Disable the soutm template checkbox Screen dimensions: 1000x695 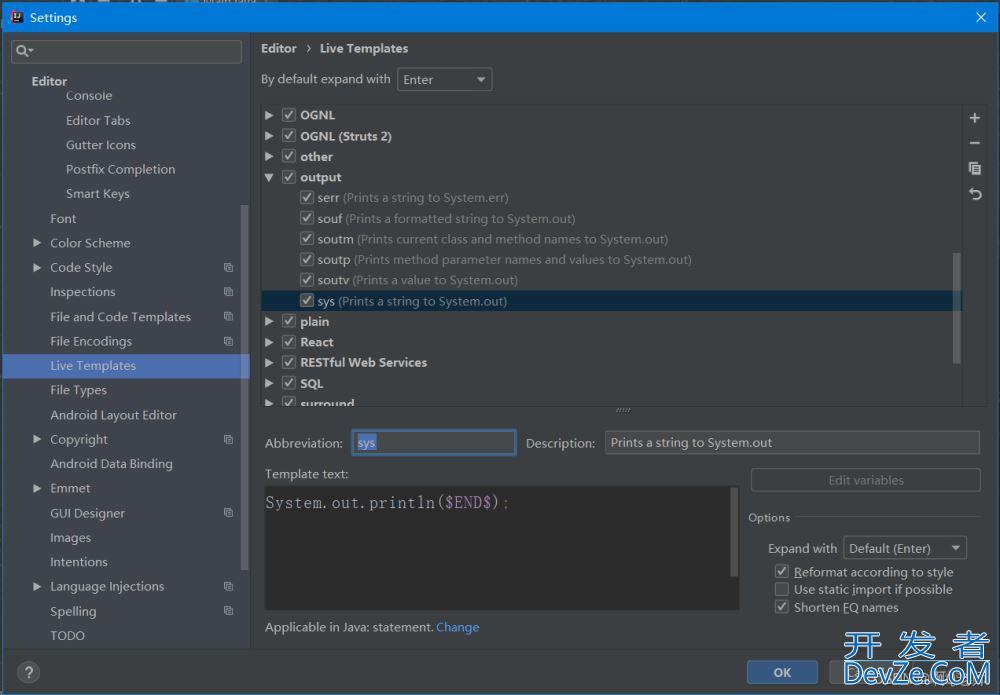click(x=307, y=238)
